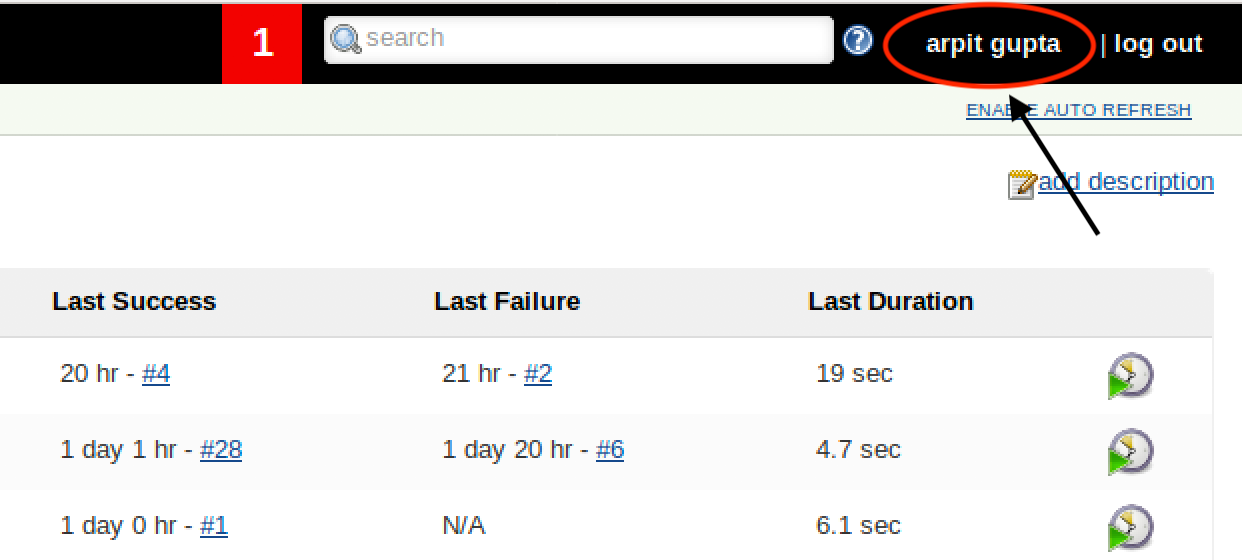Screen dimensions: 1242x560
Task: Click the log out link
Action: coord(1158,44)
